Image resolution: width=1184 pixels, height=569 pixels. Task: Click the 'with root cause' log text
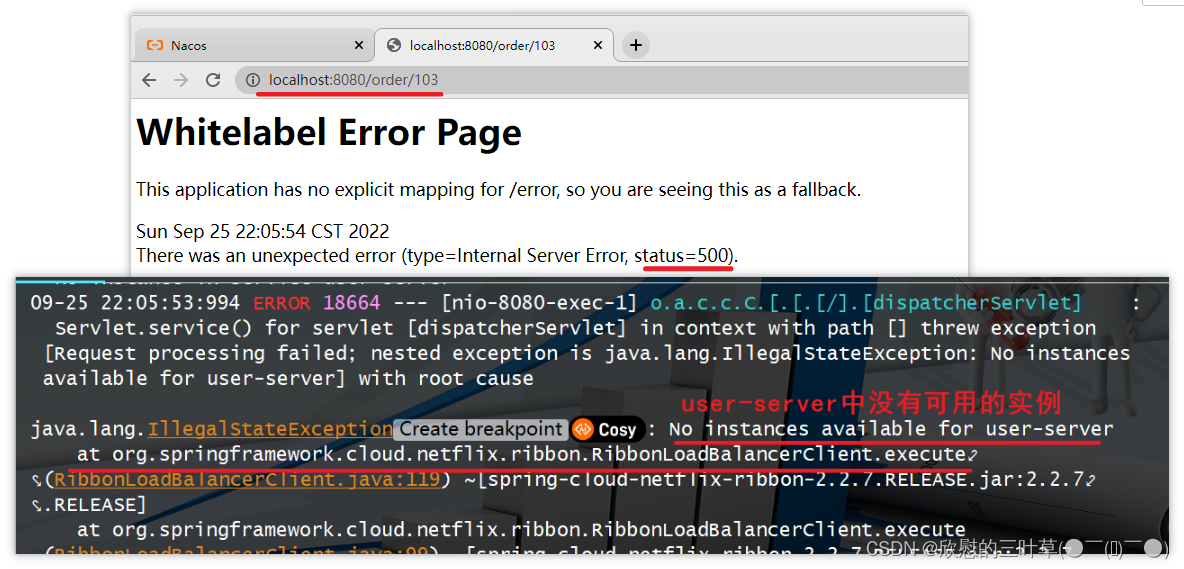pyautogui.click(x=446, y=378)
